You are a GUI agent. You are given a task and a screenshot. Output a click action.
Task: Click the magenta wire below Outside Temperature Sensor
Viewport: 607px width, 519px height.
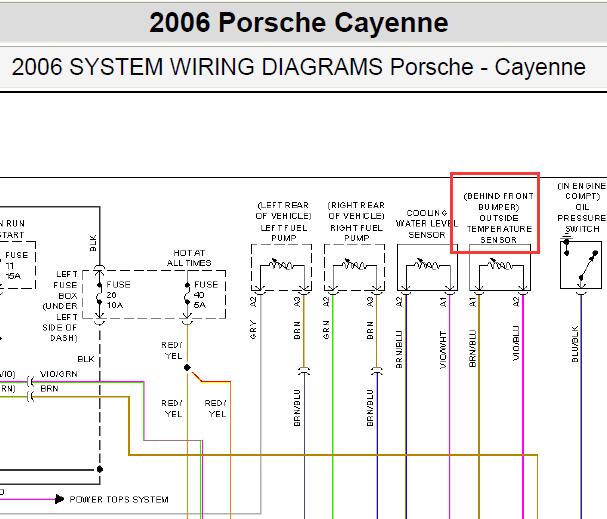[x=523, y=406]
